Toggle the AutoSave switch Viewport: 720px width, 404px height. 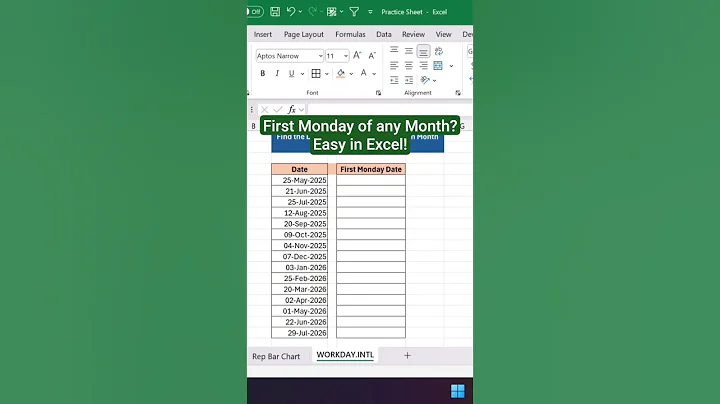255,12
